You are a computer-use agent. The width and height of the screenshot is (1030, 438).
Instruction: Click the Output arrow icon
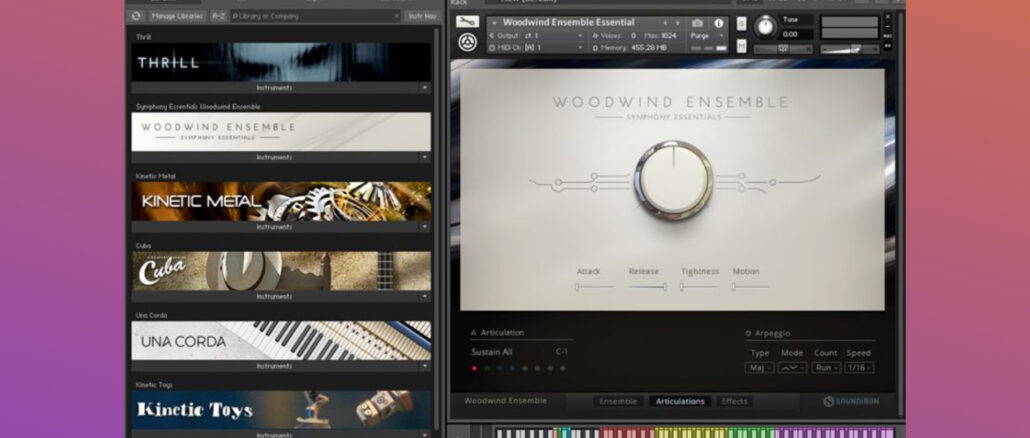click(492, 35)
